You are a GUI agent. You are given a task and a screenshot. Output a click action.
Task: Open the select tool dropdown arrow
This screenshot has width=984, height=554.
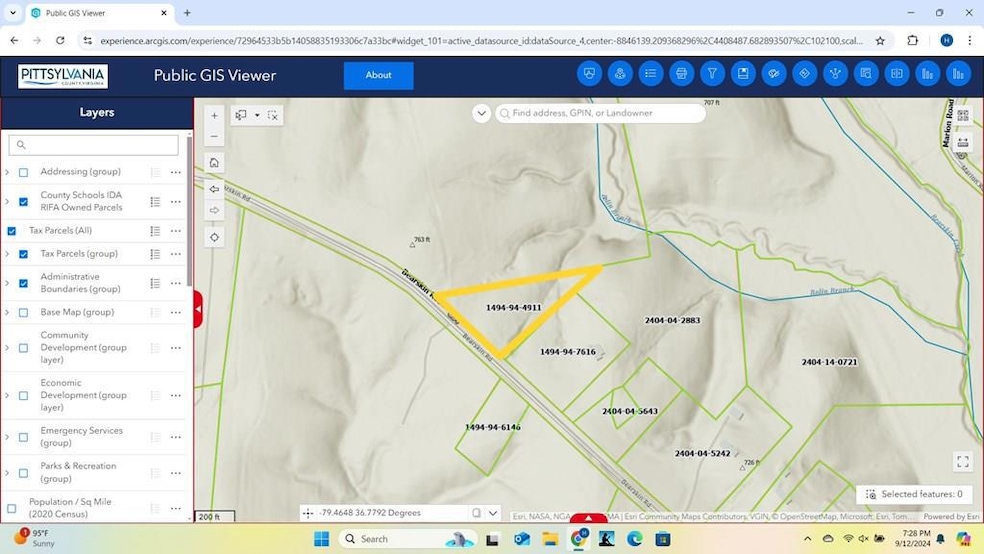257,115
